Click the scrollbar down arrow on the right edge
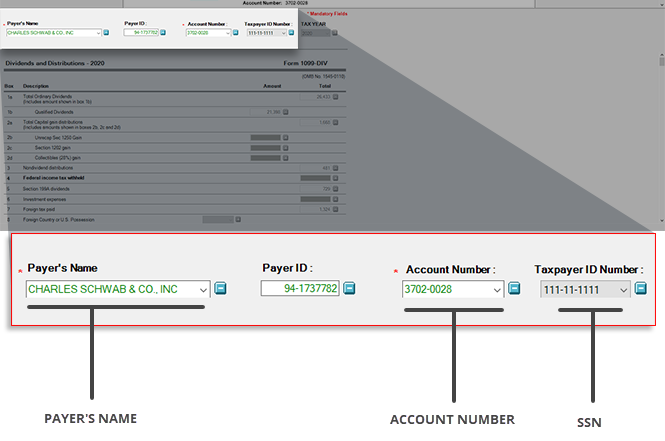The height and width of the screenshot is (441, 665). [x=662, y=220]
